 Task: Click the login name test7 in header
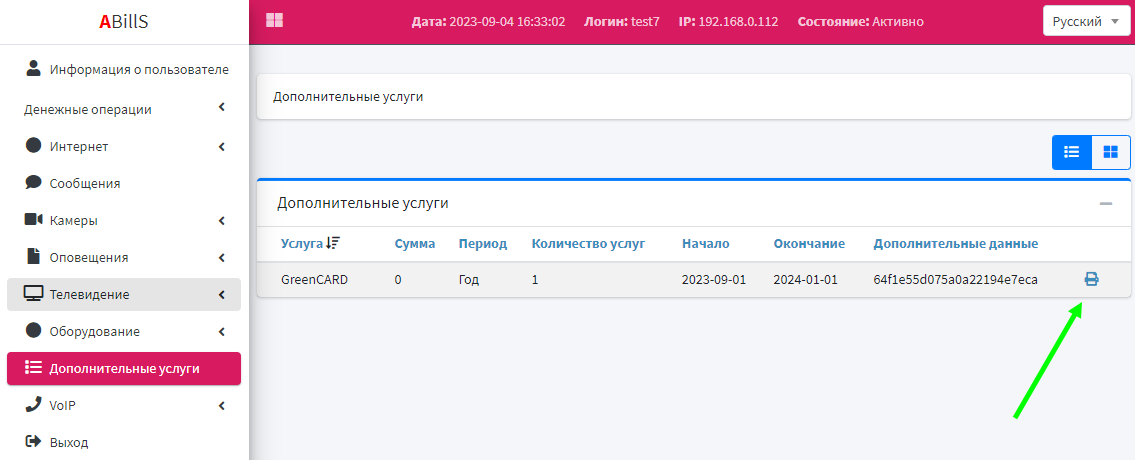[x=645, y=22]
